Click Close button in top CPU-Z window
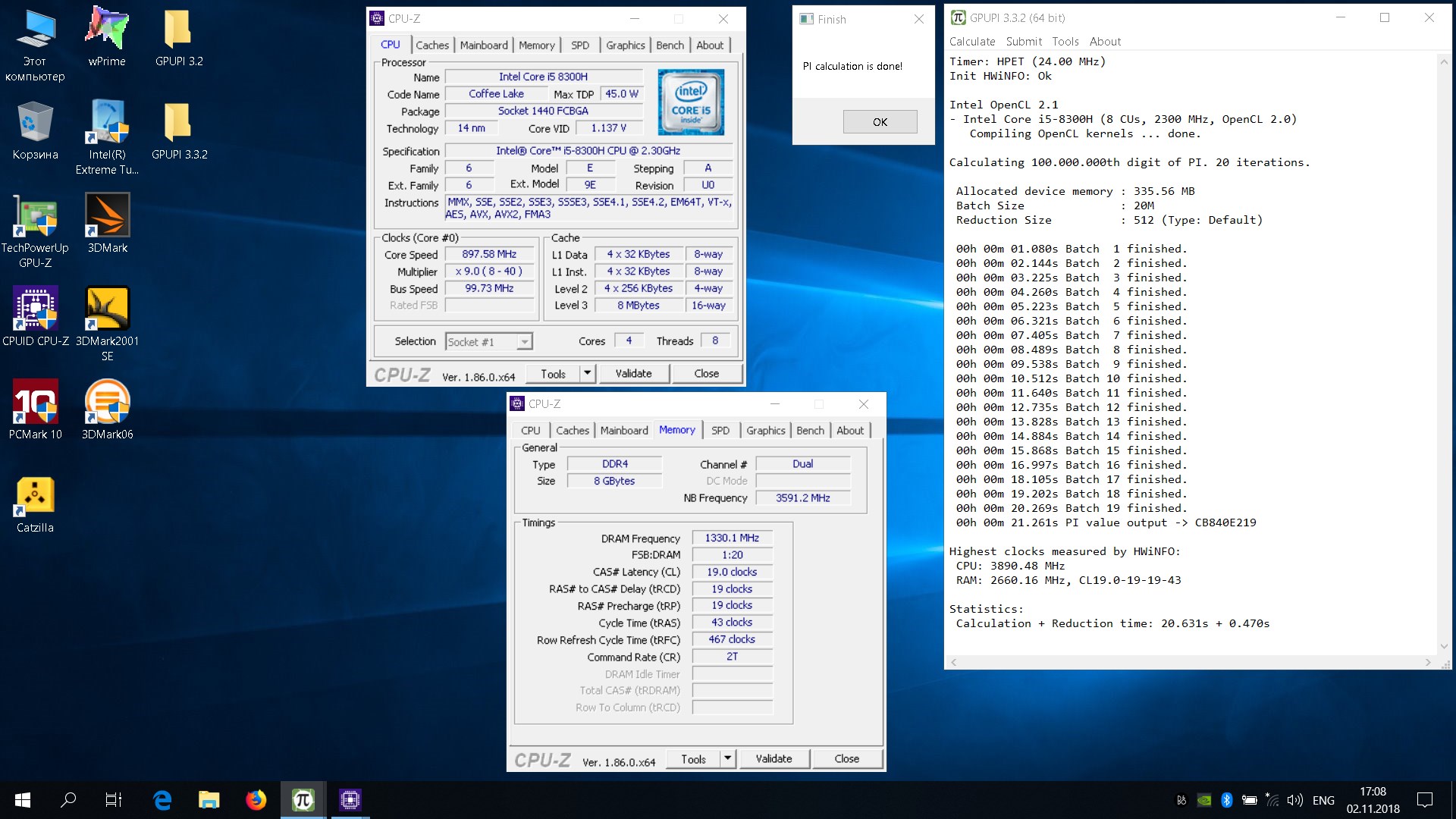The image size is (1456, 819). pos(706,373)
